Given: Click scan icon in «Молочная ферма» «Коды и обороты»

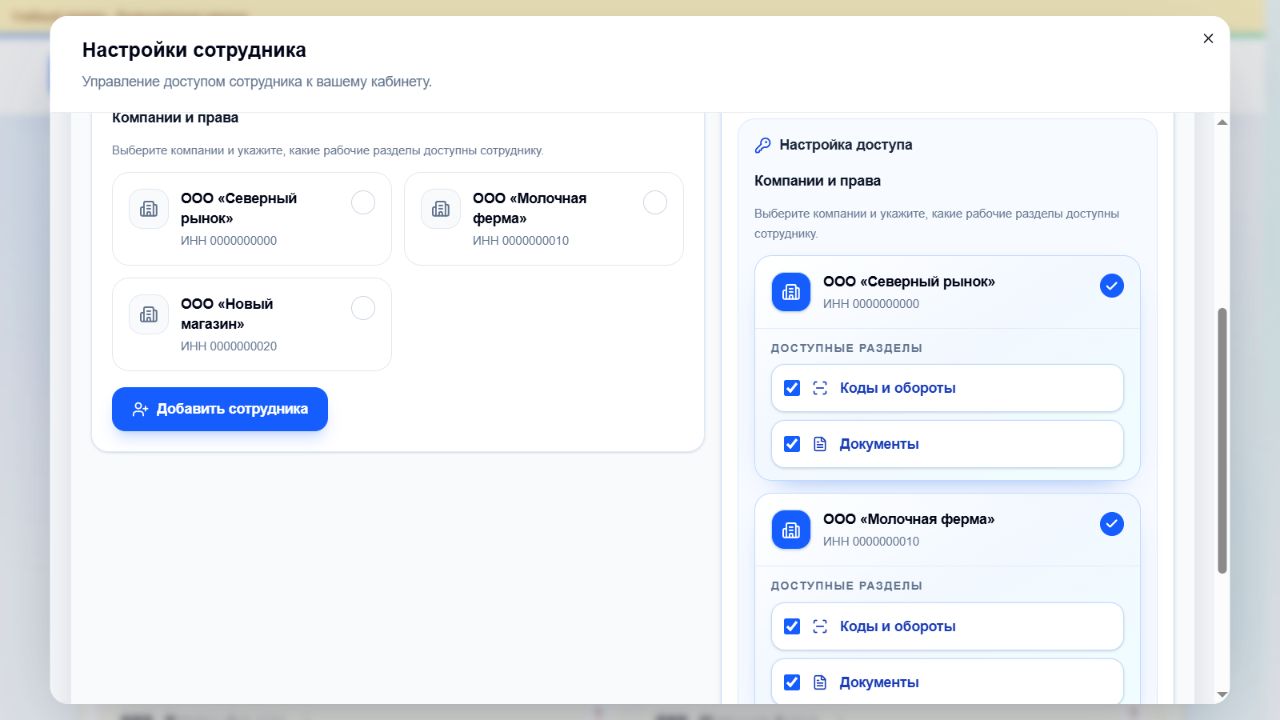Looking at the screenshot, I should [820, 626].
